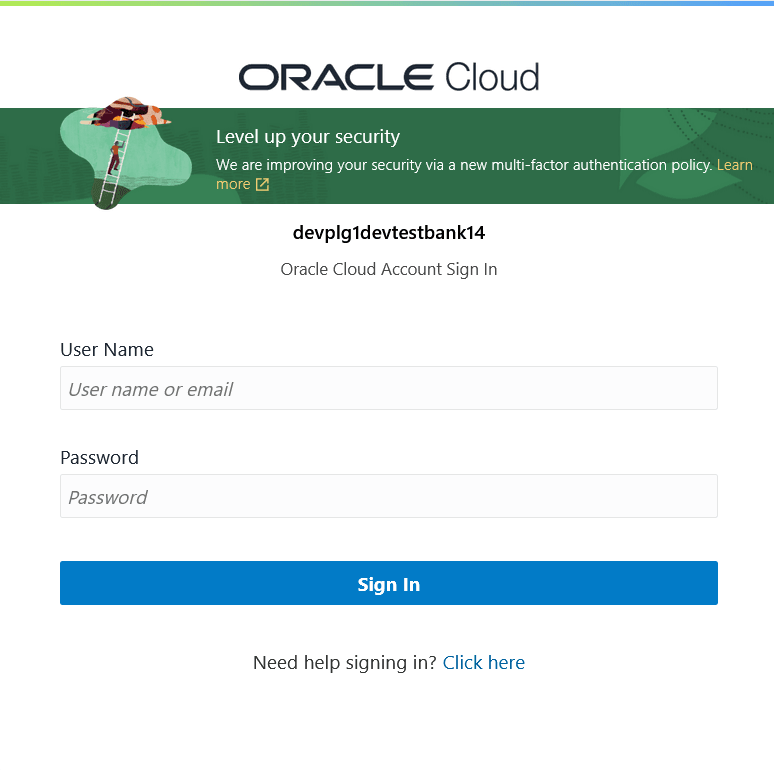Click the gradient progress bar at page top
Viewport: 774px width, 770px height.
(387, 3)
